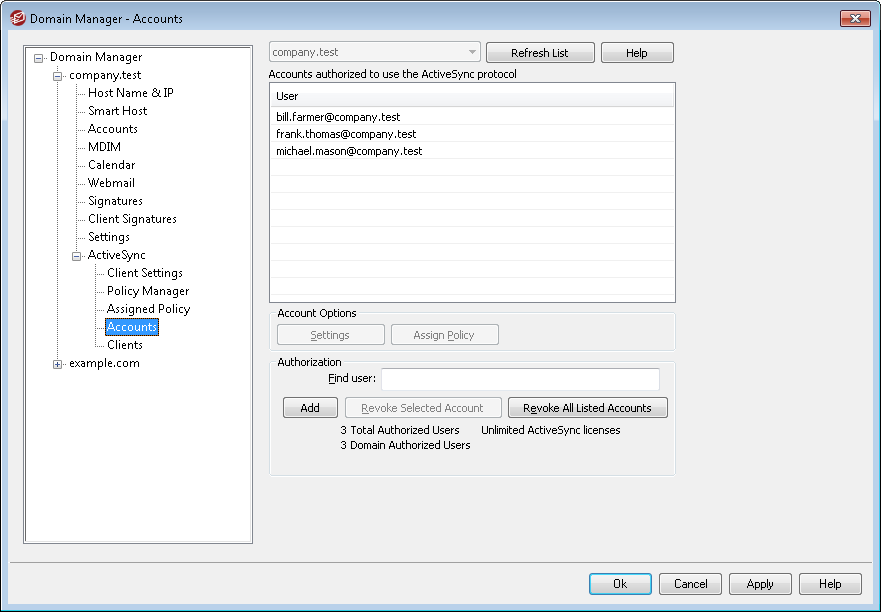Collapse the ActiveSync tree branch
The width and height of the screenshot is (881, 612).
[77, 256]
